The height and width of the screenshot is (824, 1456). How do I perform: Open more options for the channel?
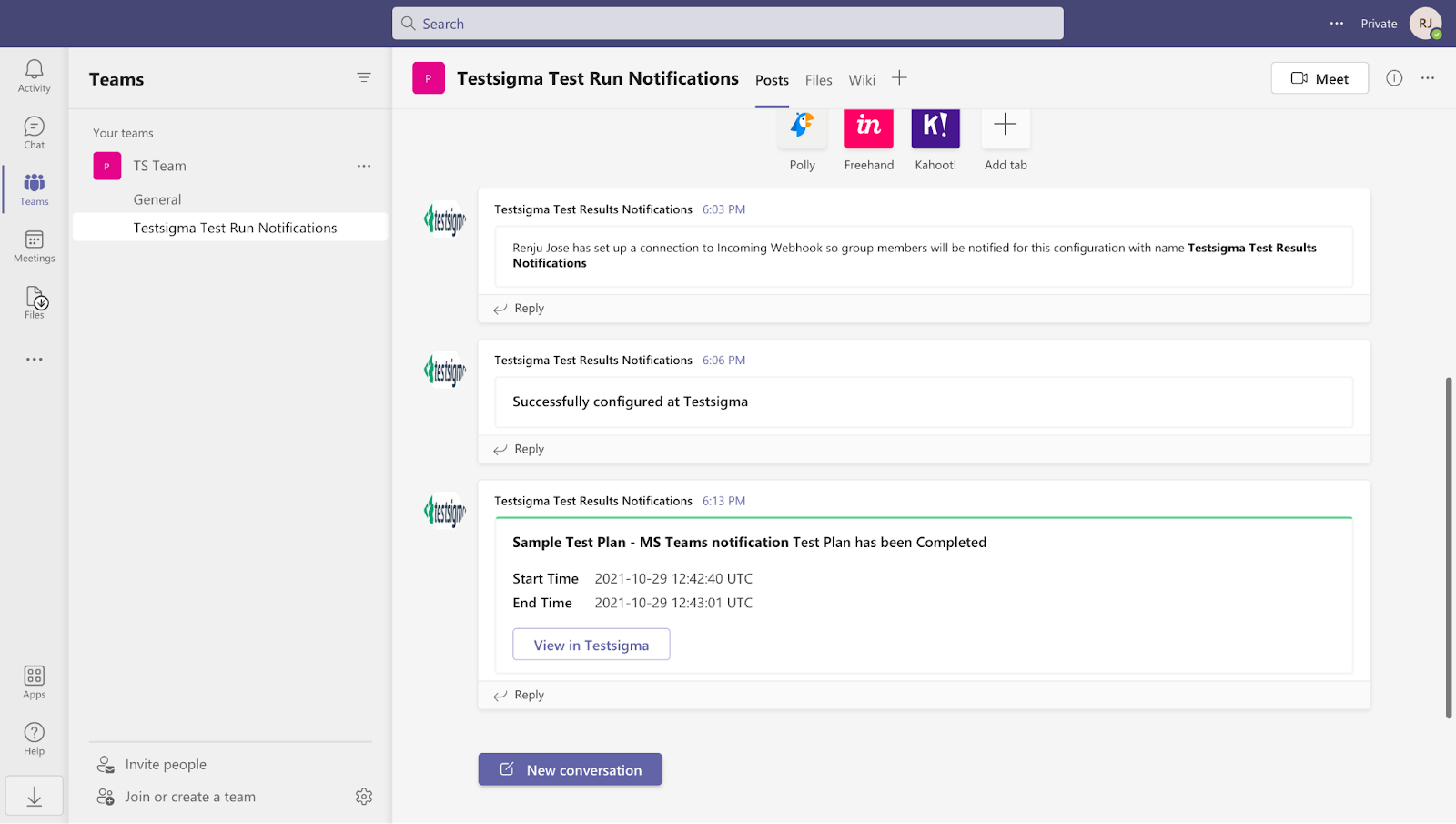[x=1428, y=78]
